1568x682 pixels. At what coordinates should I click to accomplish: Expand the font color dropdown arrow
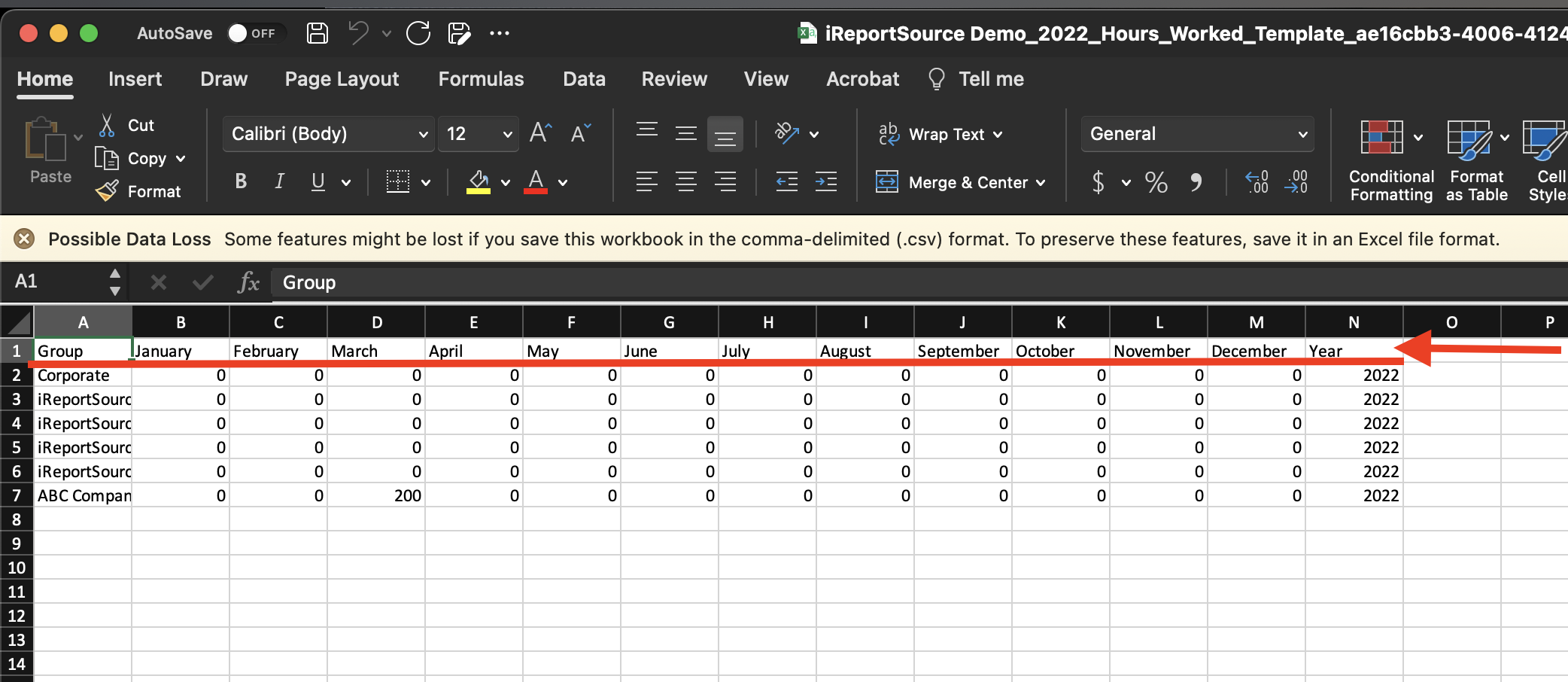[x=563, y=182]
